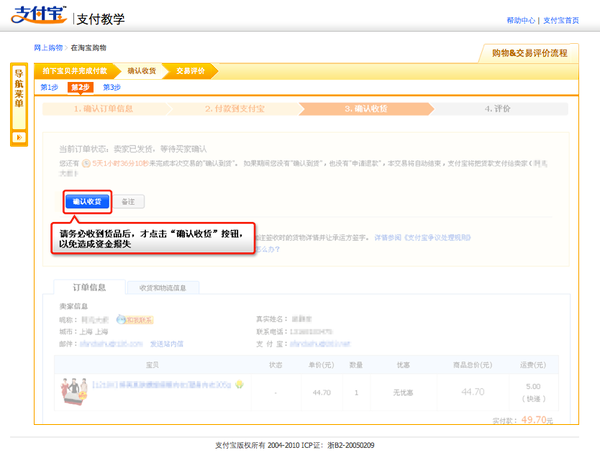Viewport: 600px width, 463px height.
Task: Select the highlighted 第2步 step
Action: tap(80, 88)
